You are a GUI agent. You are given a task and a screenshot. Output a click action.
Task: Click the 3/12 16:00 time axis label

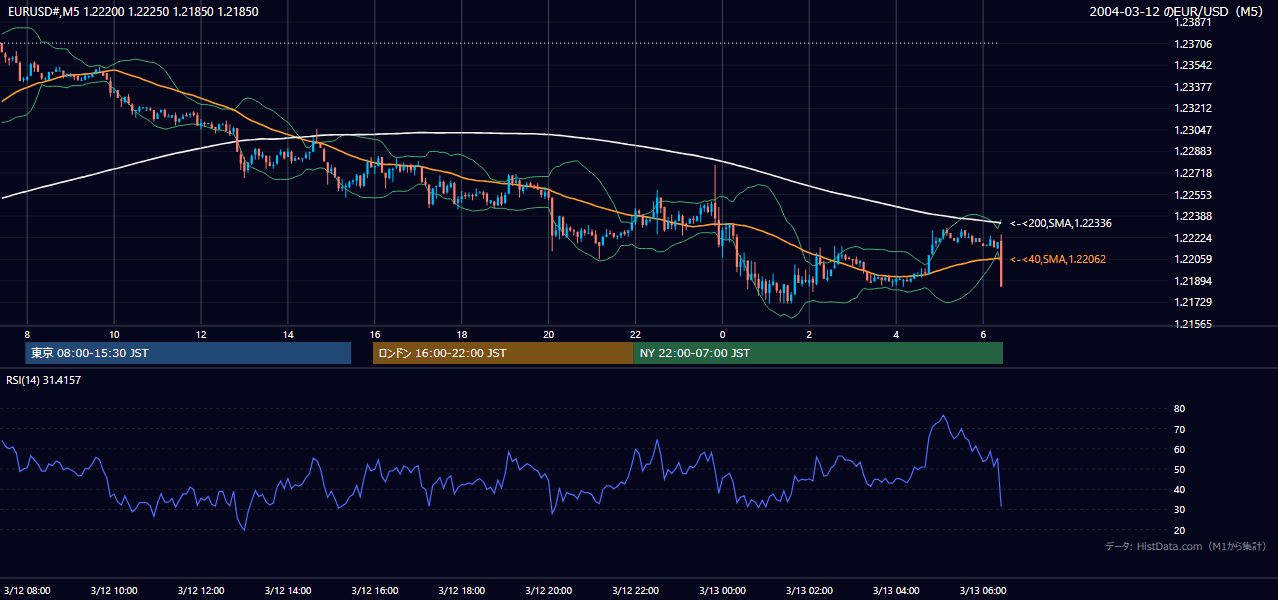[375, 590]
